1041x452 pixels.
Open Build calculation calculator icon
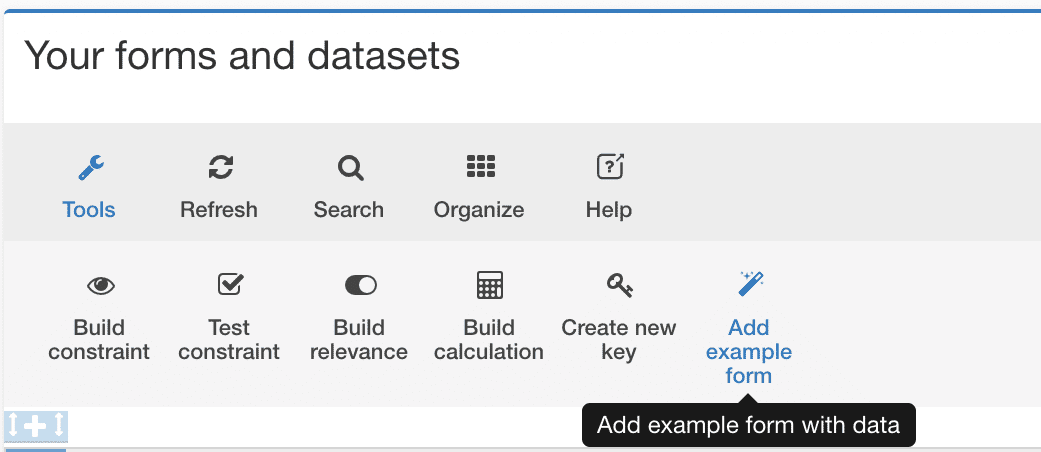(490, 285)
